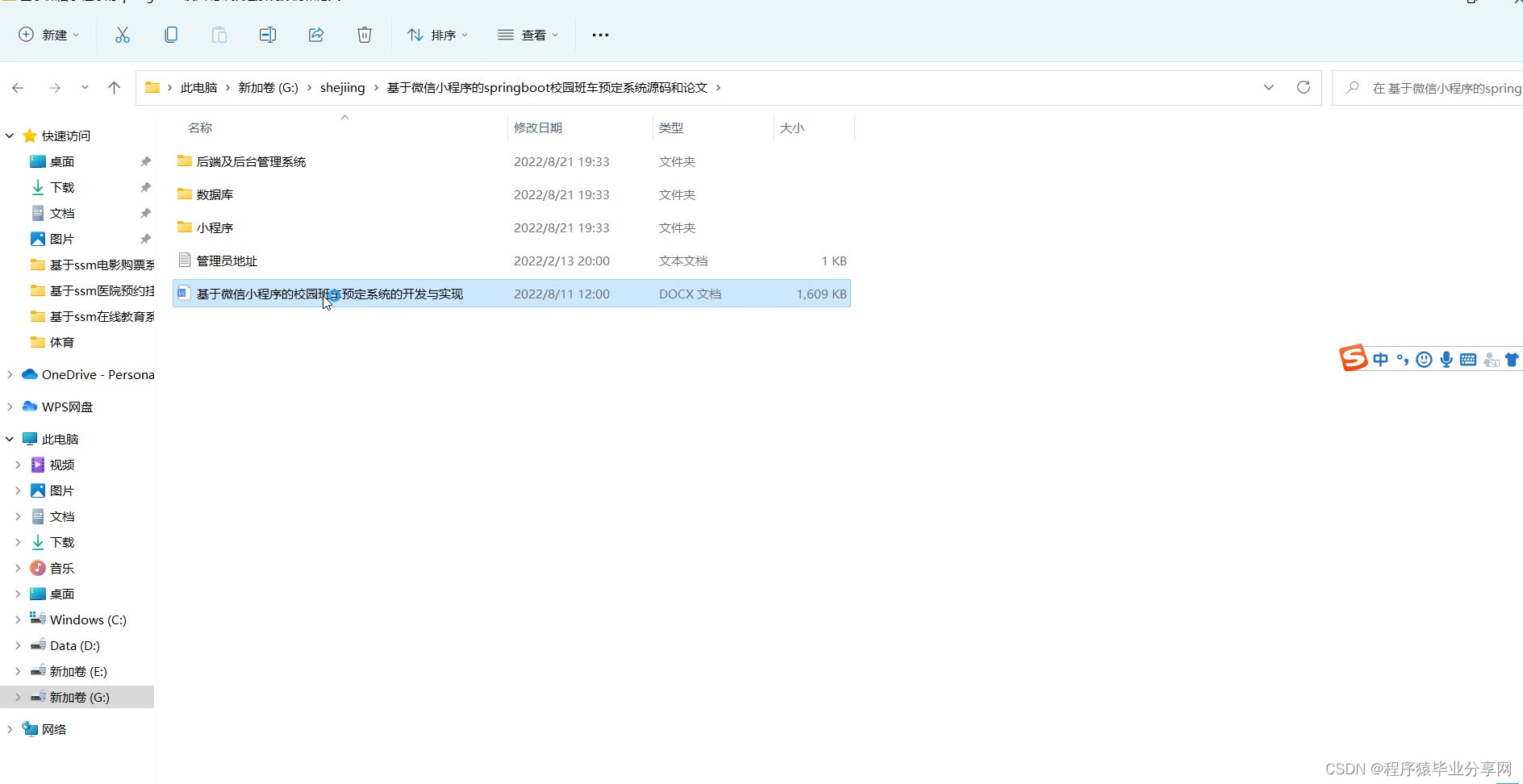This screenshot has width=1523, height=784.
Task: Click shejiing in the address breadcrumb
Action: pyautogui.click(x=342, y=88)
